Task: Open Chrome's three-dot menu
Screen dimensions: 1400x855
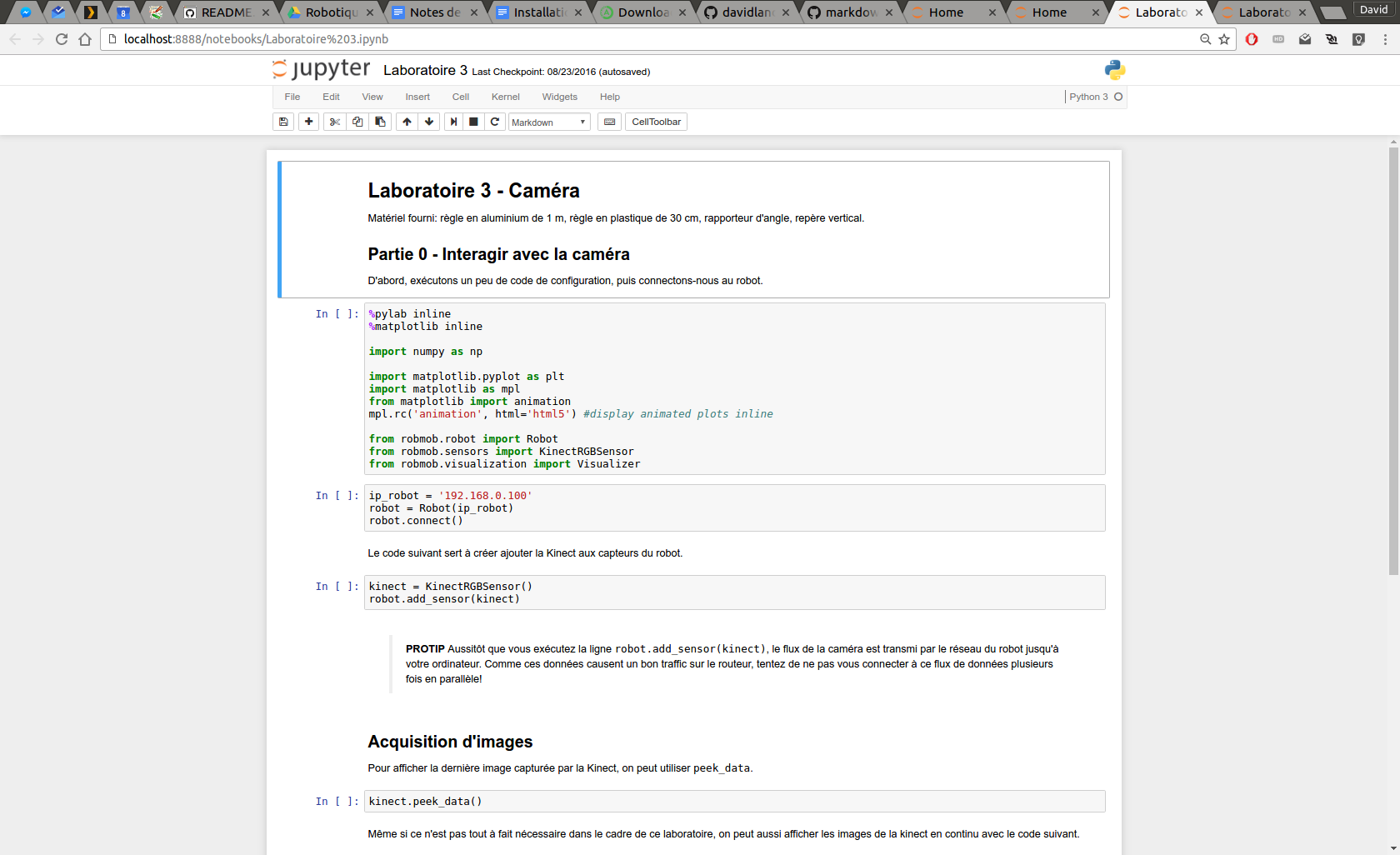Action: (1385, 39)
